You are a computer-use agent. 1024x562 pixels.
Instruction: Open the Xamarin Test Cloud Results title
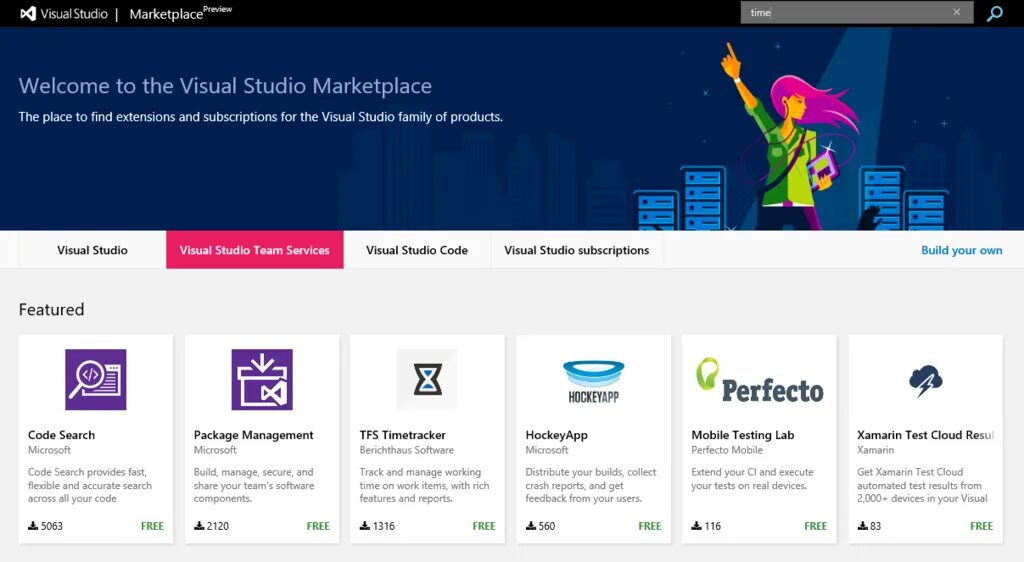point(925,435)
